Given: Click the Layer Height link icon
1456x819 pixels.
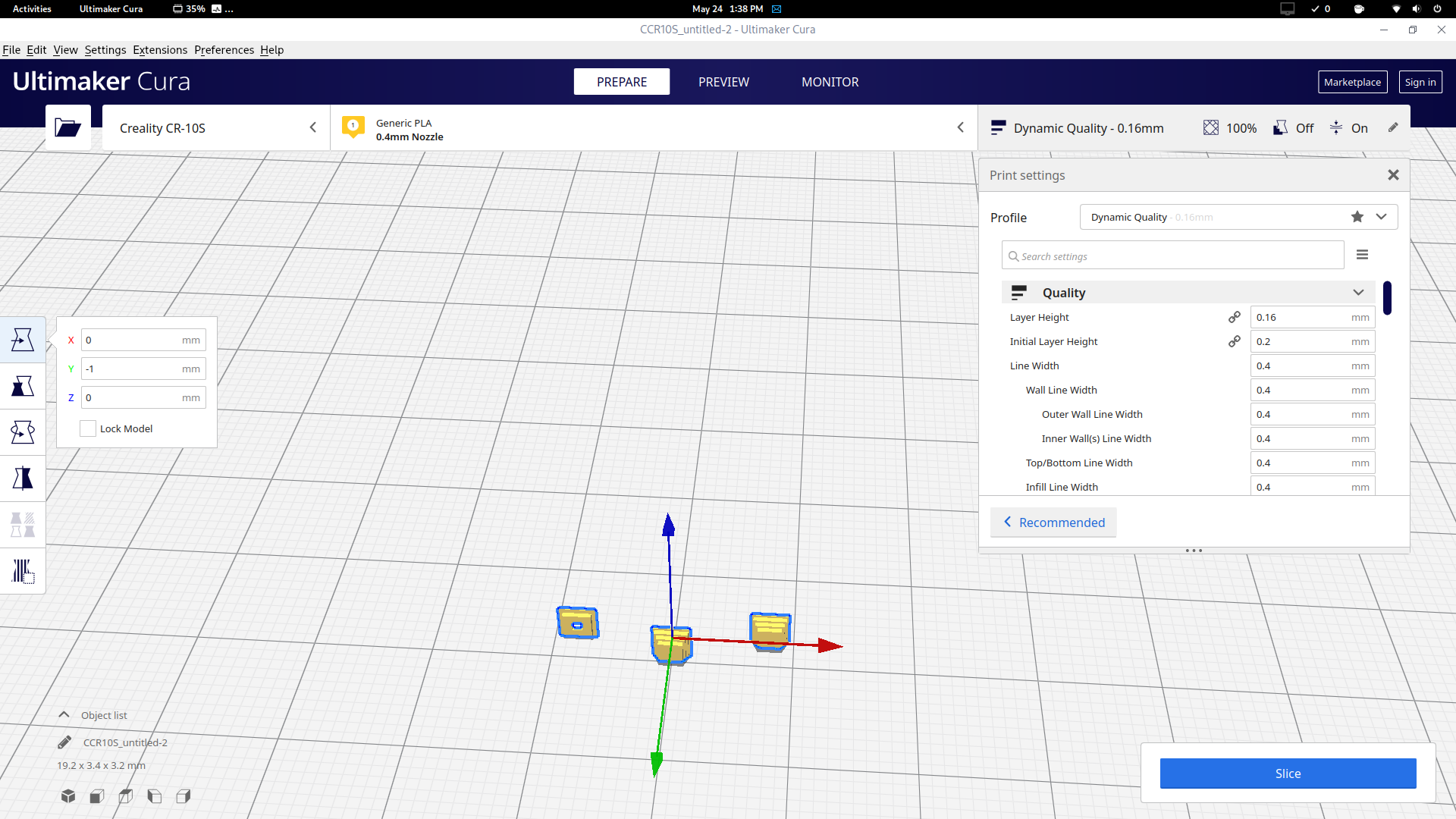Looking at the screenshot, I should (x=1235, y=317).
